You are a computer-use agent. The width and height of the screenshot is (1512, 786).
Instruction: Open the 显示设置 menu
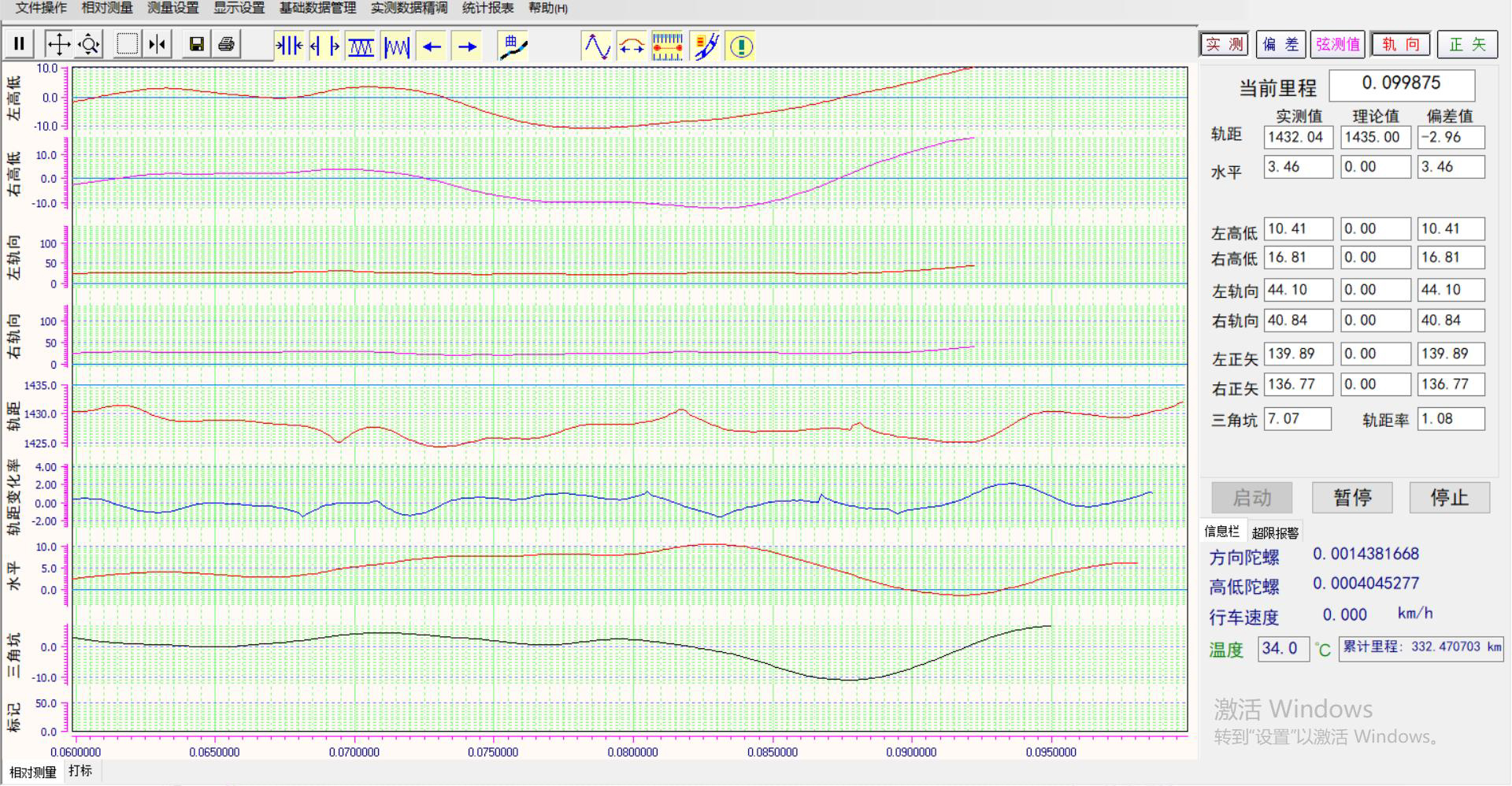pyautogui.click(x=239, y=8)
